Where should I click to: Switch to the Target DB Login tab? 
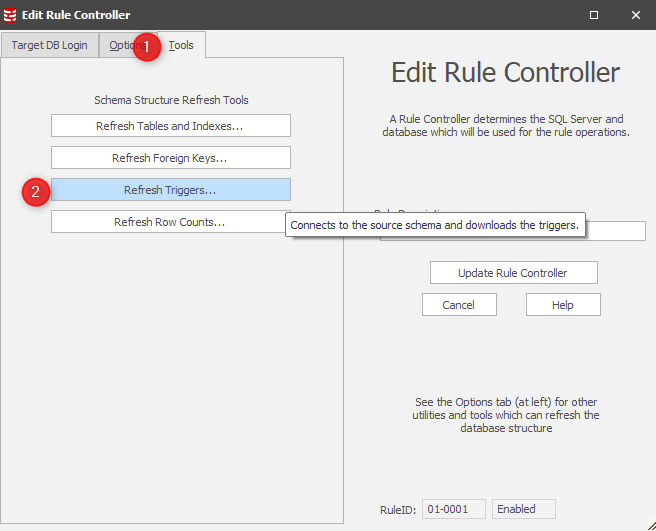pos(49,46)
